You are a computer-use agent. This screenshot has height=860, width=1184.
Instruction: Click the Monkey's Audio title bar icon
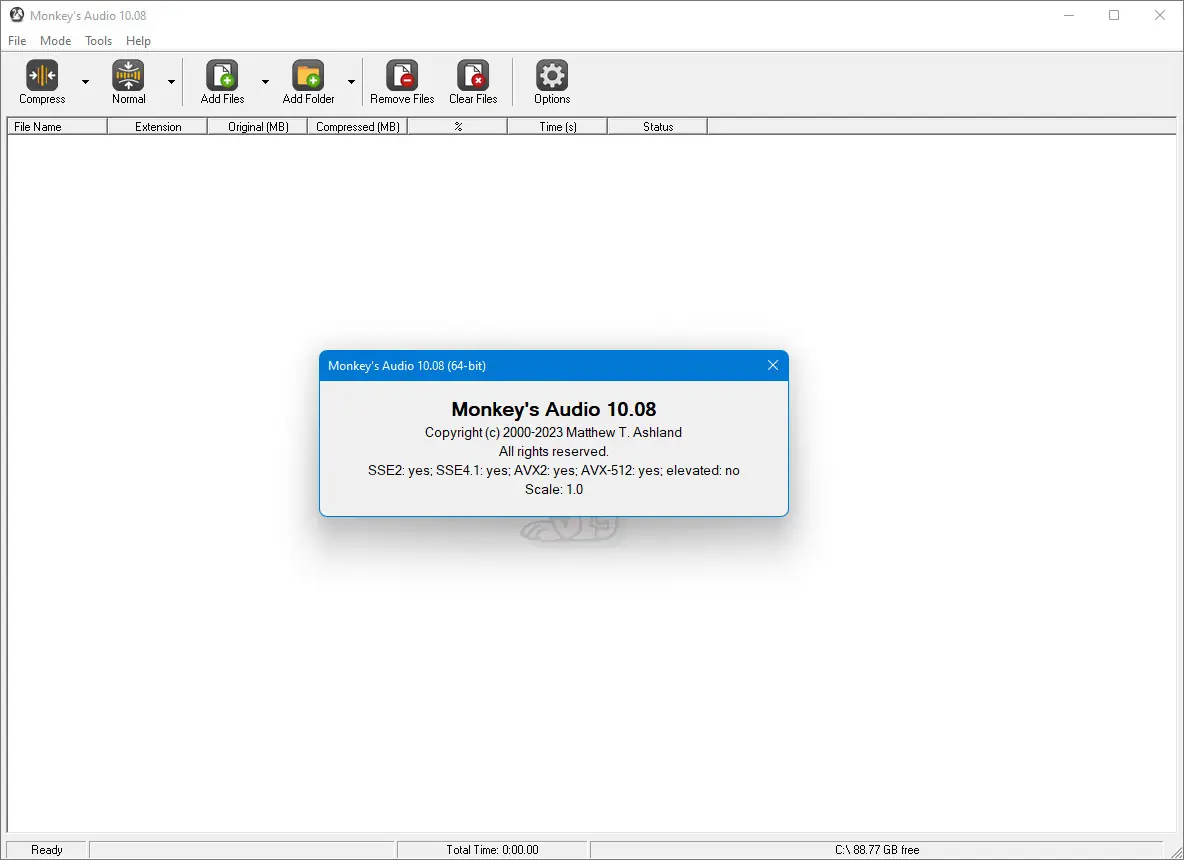tap(17, 15)
